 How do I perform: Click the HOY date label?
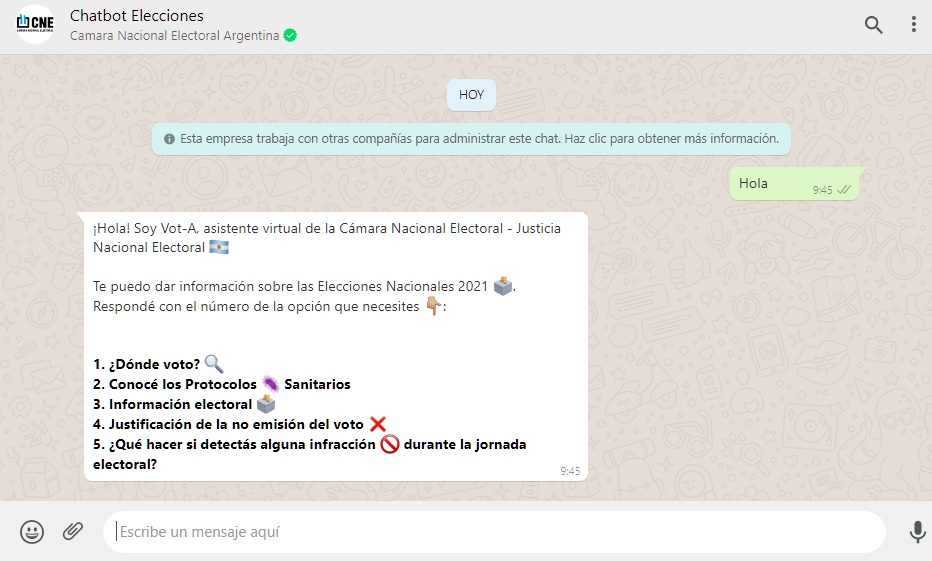471,95
